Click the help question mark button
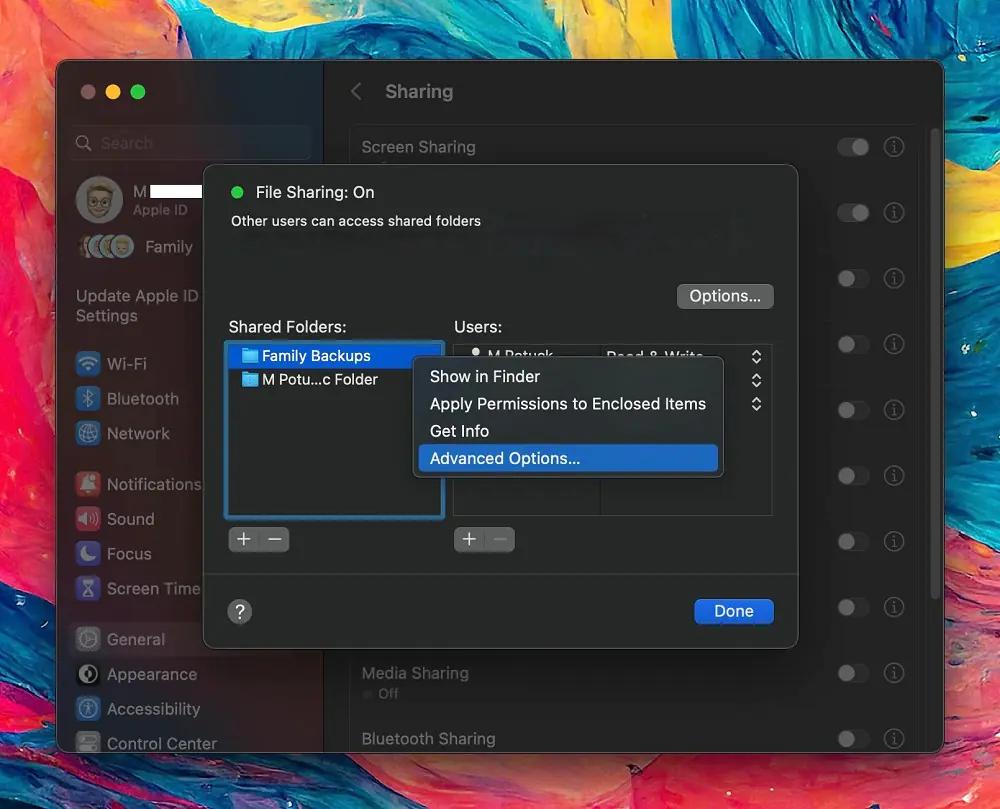Screen dimensions: 1000x809 pyautogui.click(x=240, y=612)
